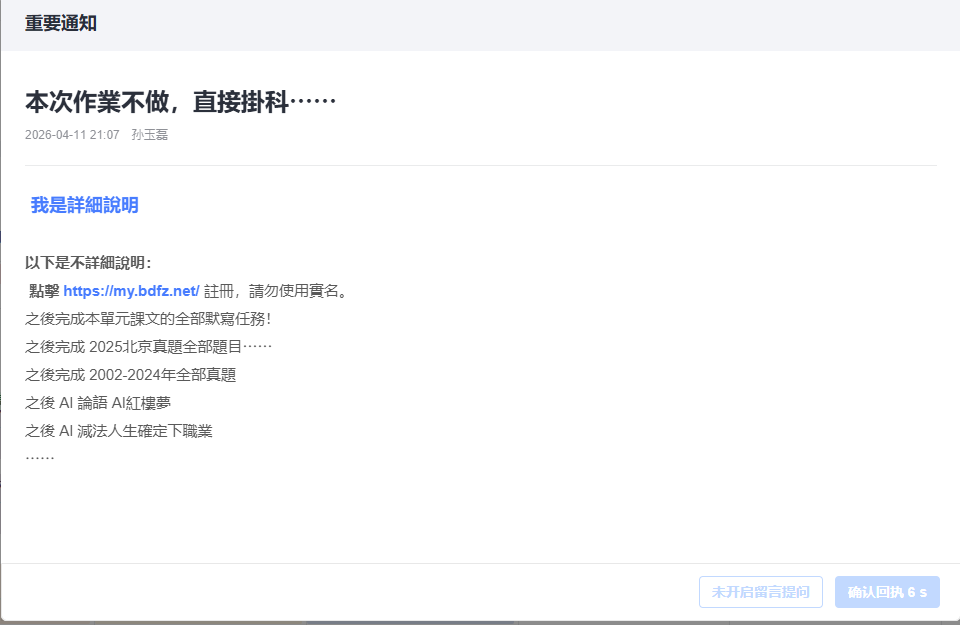
Task: Open the https://my.bdfz.net/ link
Action: [131, 291]
